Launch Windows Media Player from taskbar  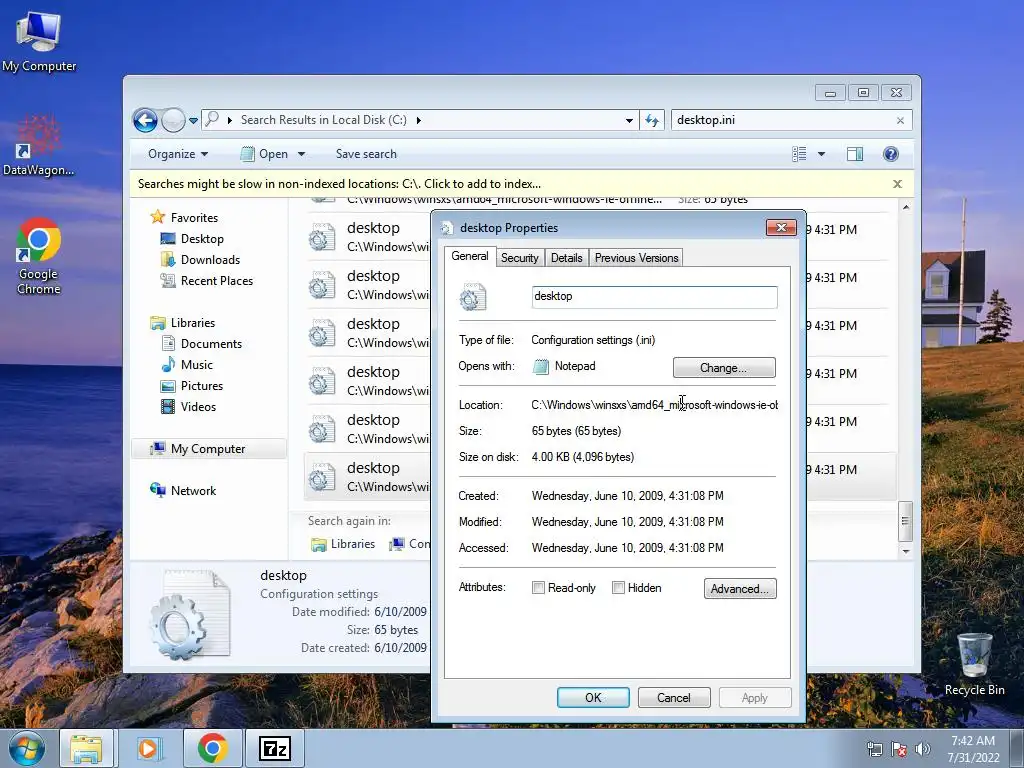click(149, 748)
